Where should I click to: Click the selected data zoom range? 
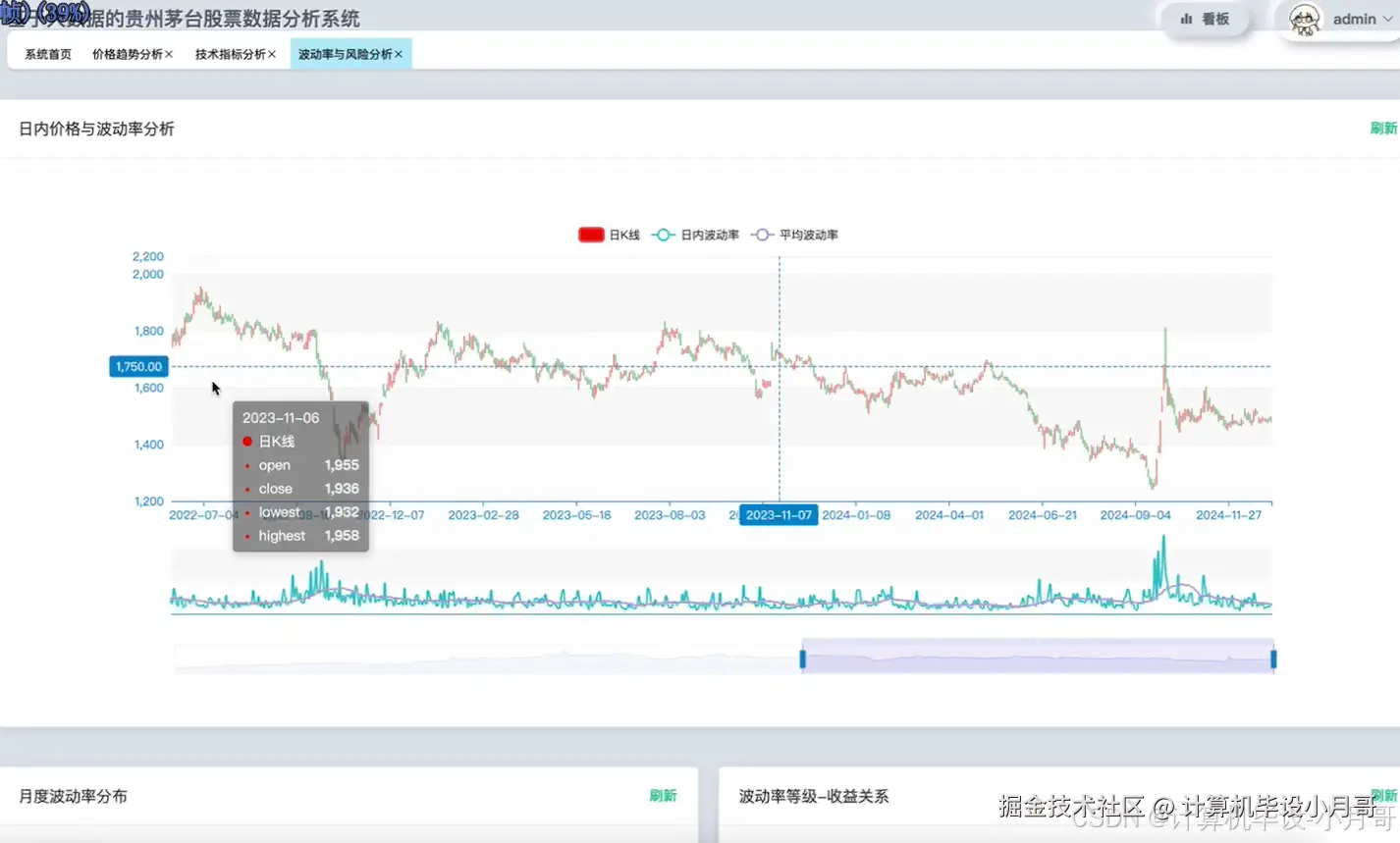1038,657
